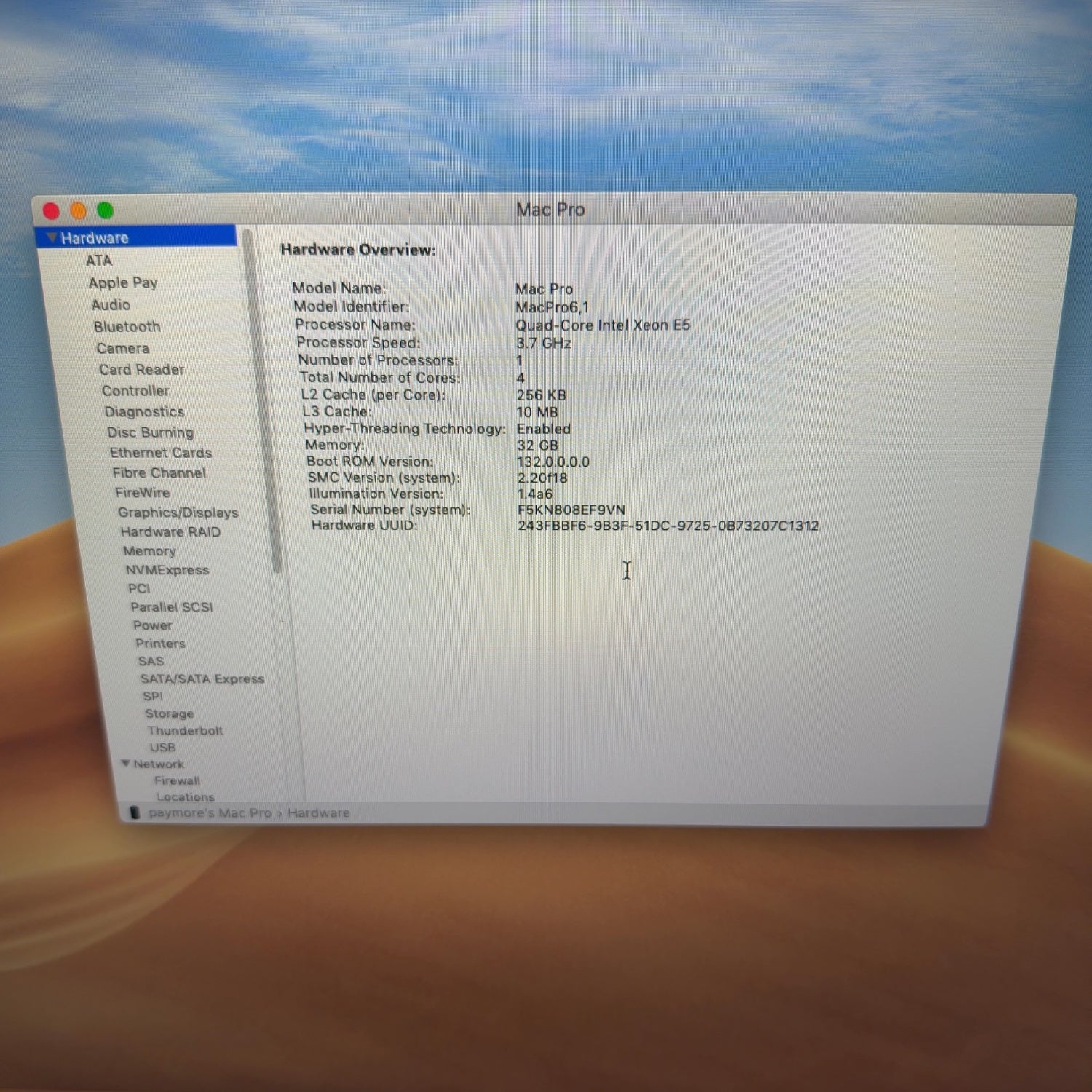The image size is (1092, 1092).
Task: Click the Boot ROM Version 132.0.0.0.0 value
Action: [553, 462]
